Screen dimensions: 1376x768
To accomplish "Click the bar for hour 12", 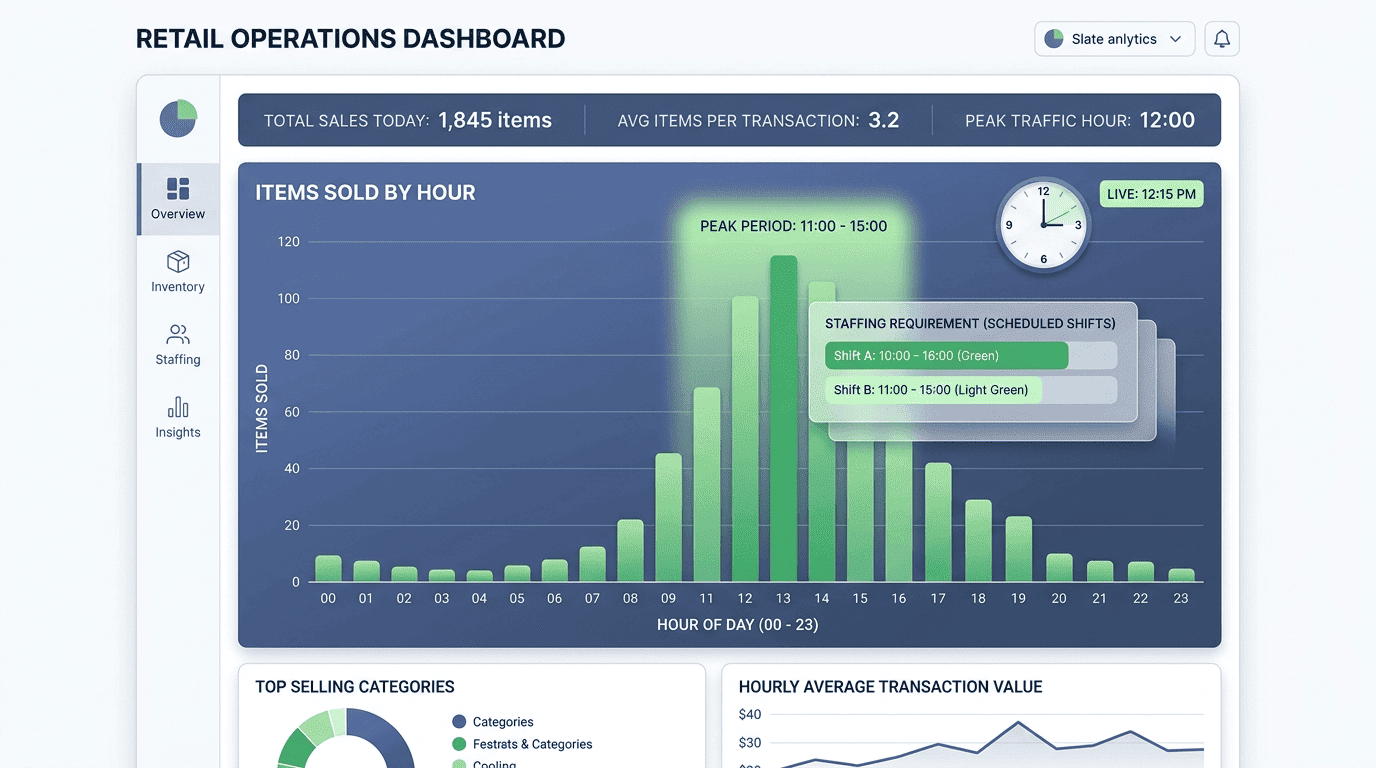I will coord(745,439).
